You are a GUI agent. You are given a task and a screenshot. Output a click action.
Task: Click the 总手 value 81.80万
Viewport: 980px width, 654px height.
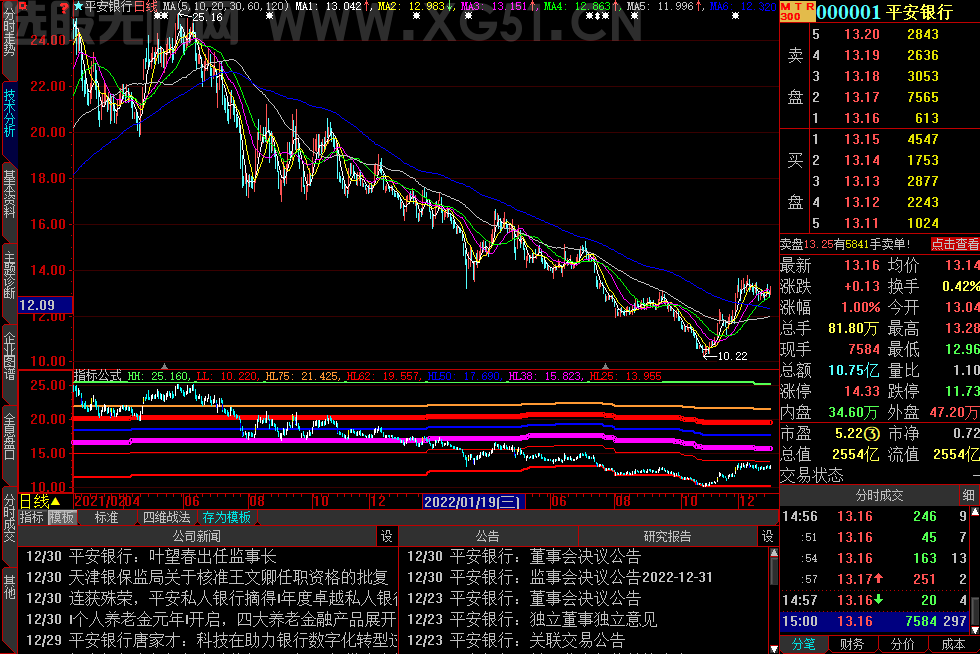coord(853,328)
